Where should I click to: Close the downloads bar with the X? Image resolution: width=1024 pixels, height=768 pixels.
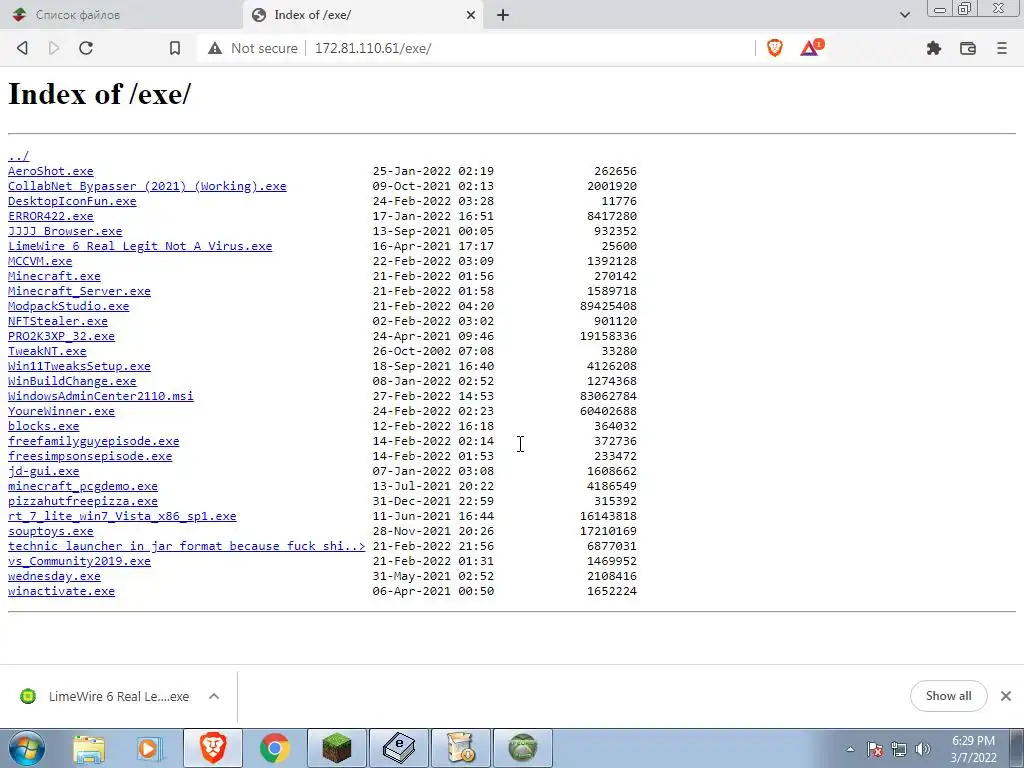1006,696
